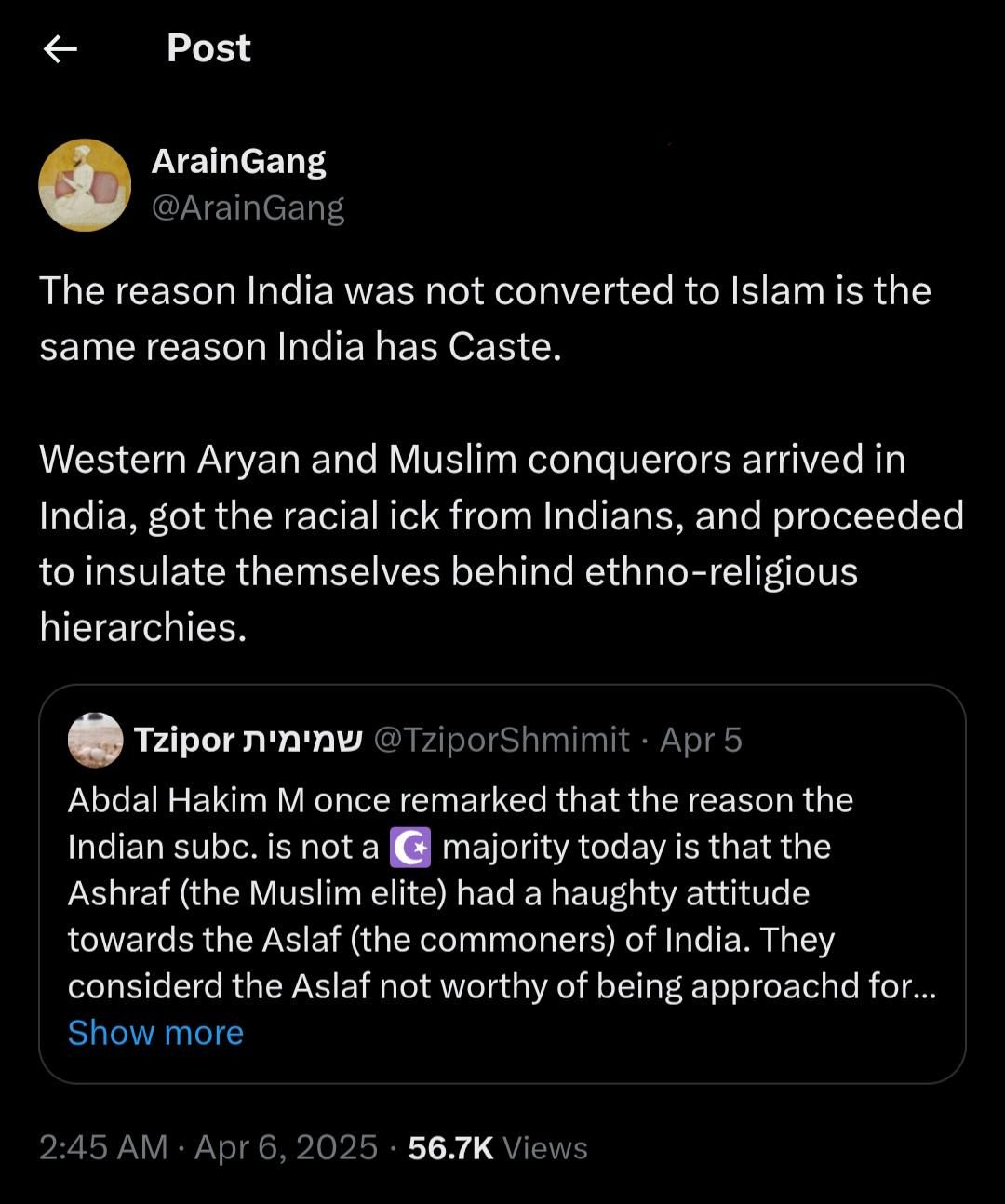
Task: Click the quoted line mentioning Ashraf elite
Action: pos(438,893)
